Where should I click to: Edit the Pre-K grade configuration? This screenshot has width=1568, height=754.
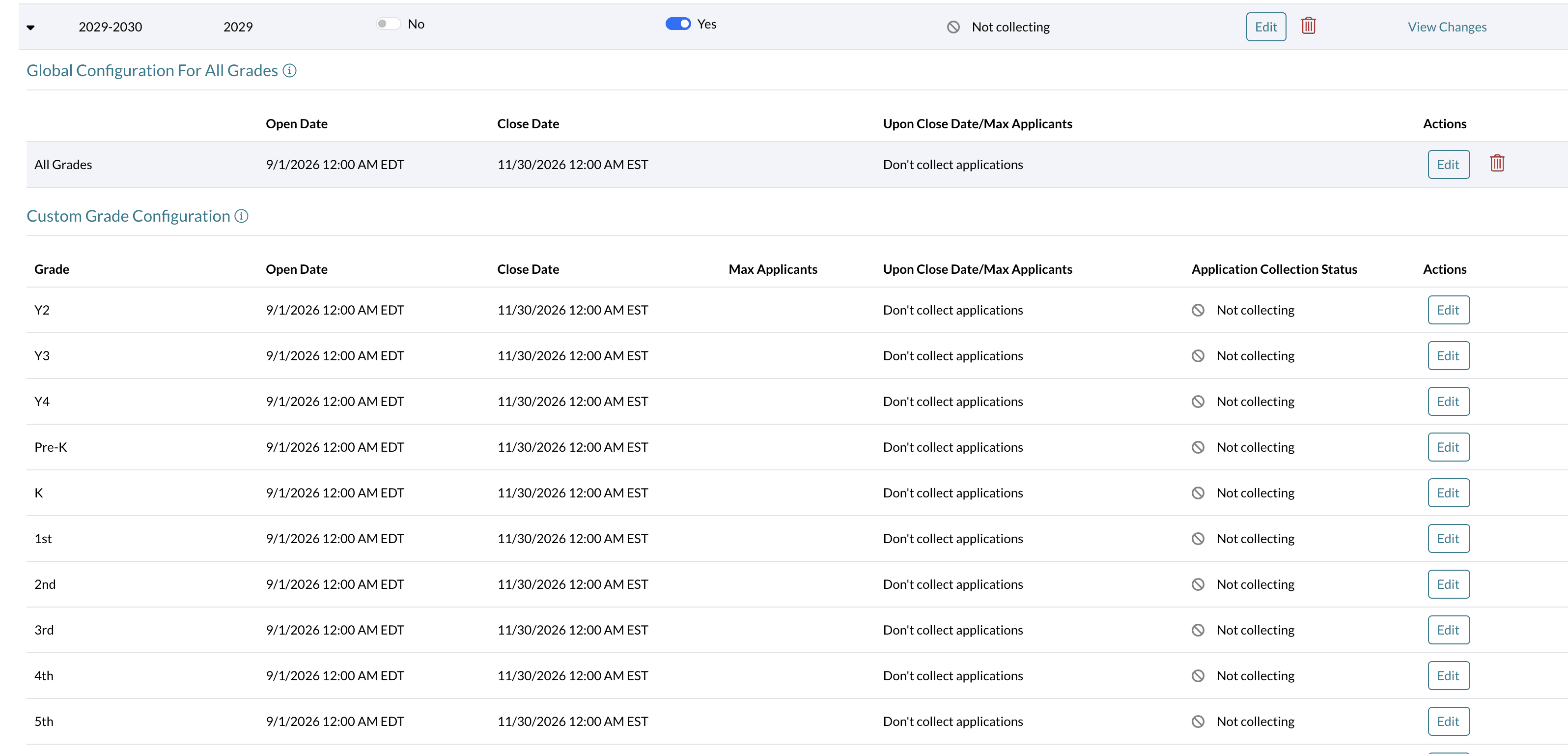coord(1448,447)
